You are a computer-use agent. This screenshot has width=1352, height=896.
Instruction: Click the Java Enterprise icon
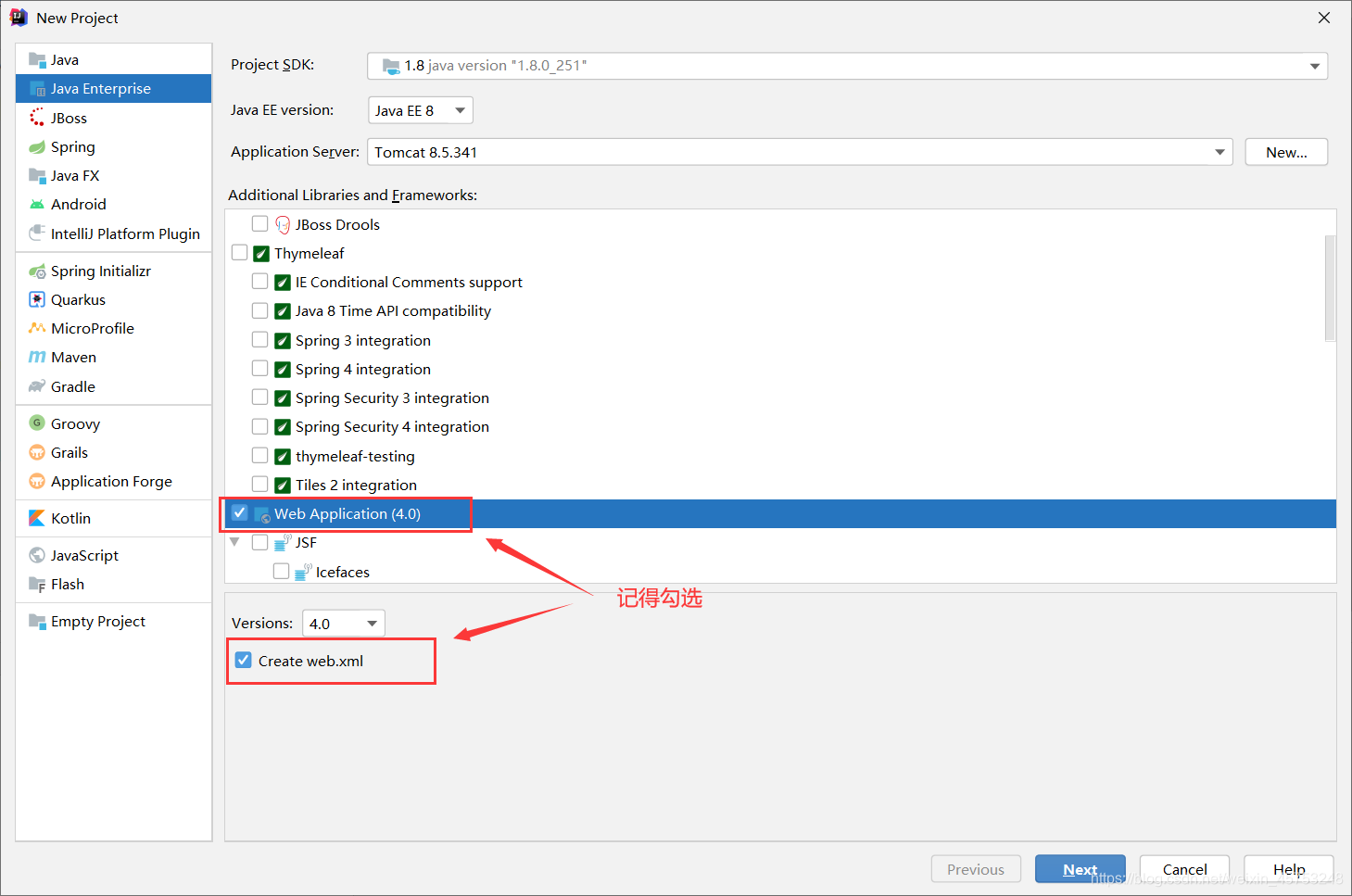coord(37,89)
